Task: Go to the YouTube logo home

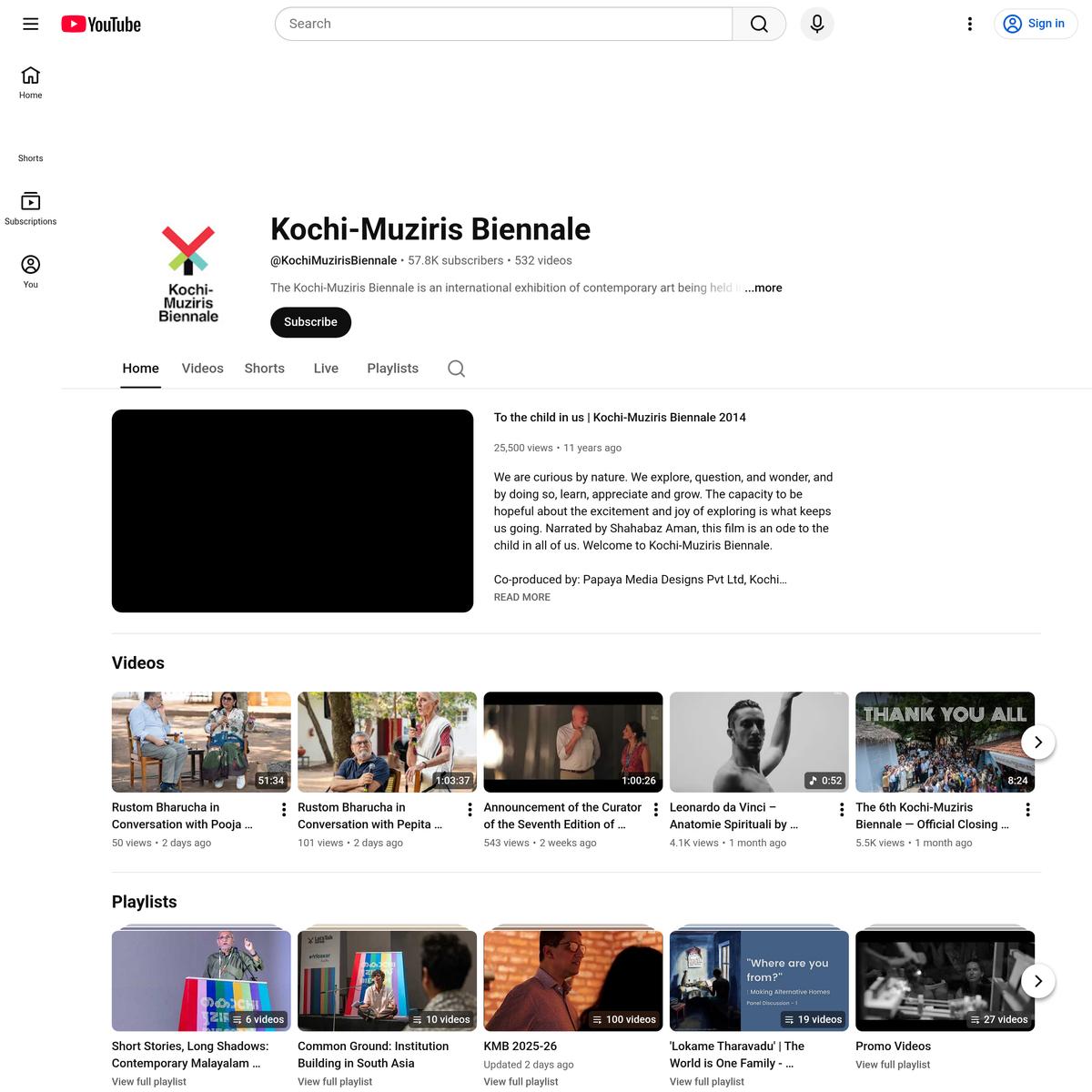Action: pyautogui.click(x=101, y=25)
